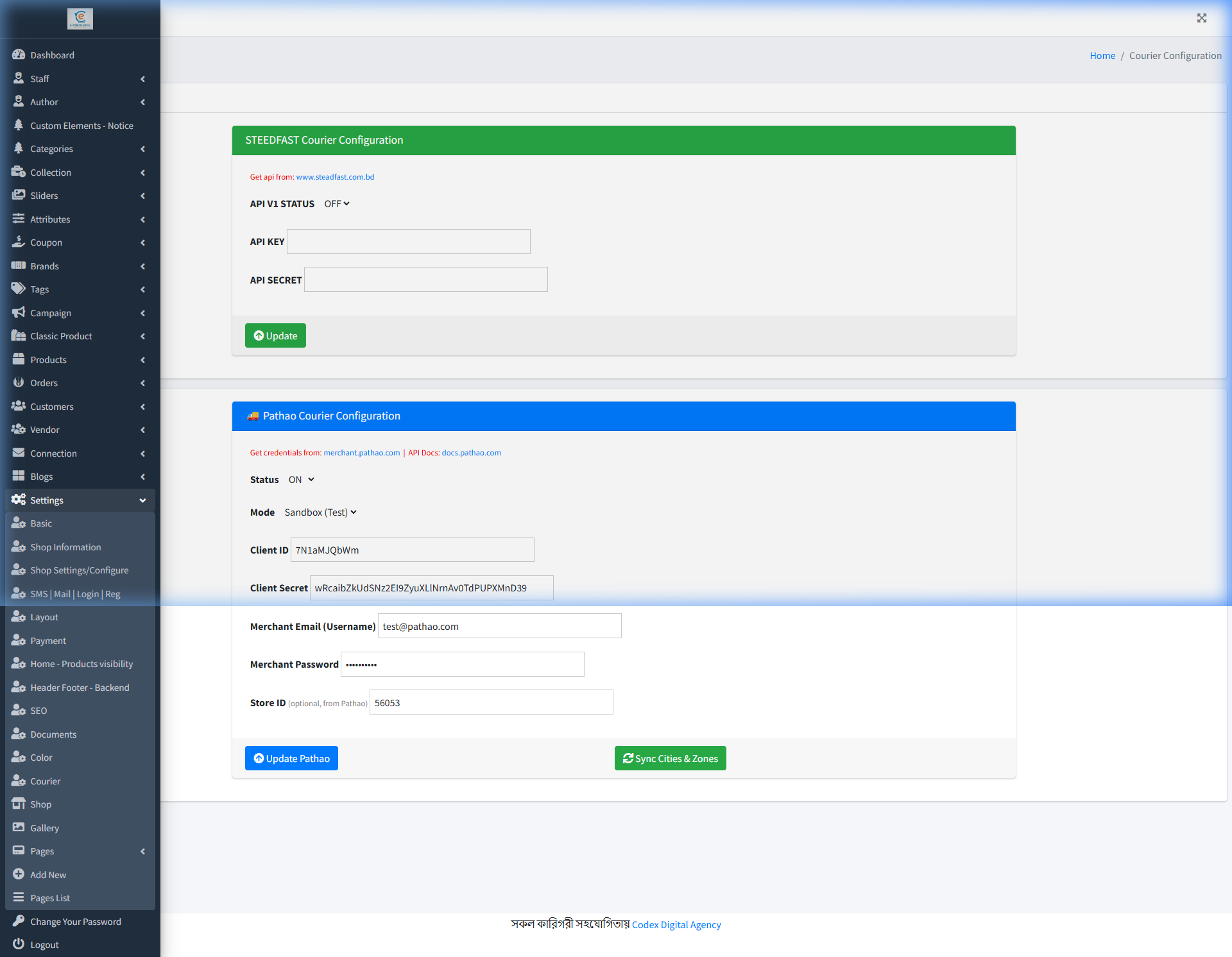Click the Gallery sidebar icon
This screenshot has width=1232, height=957.
pos(18,827)
